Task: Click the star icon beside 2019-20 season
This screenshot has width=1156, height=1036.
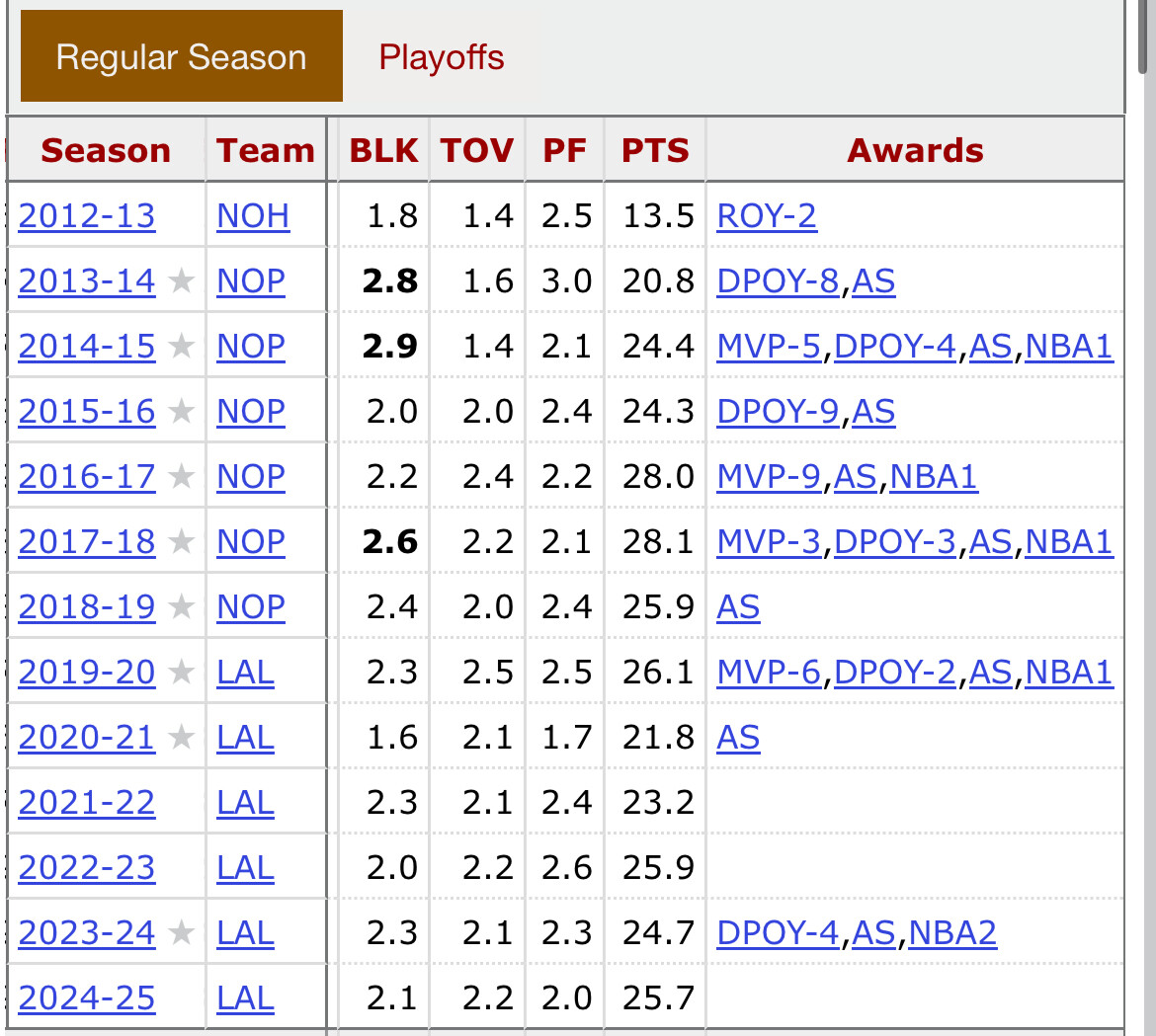Action: [x=181, y=673]
